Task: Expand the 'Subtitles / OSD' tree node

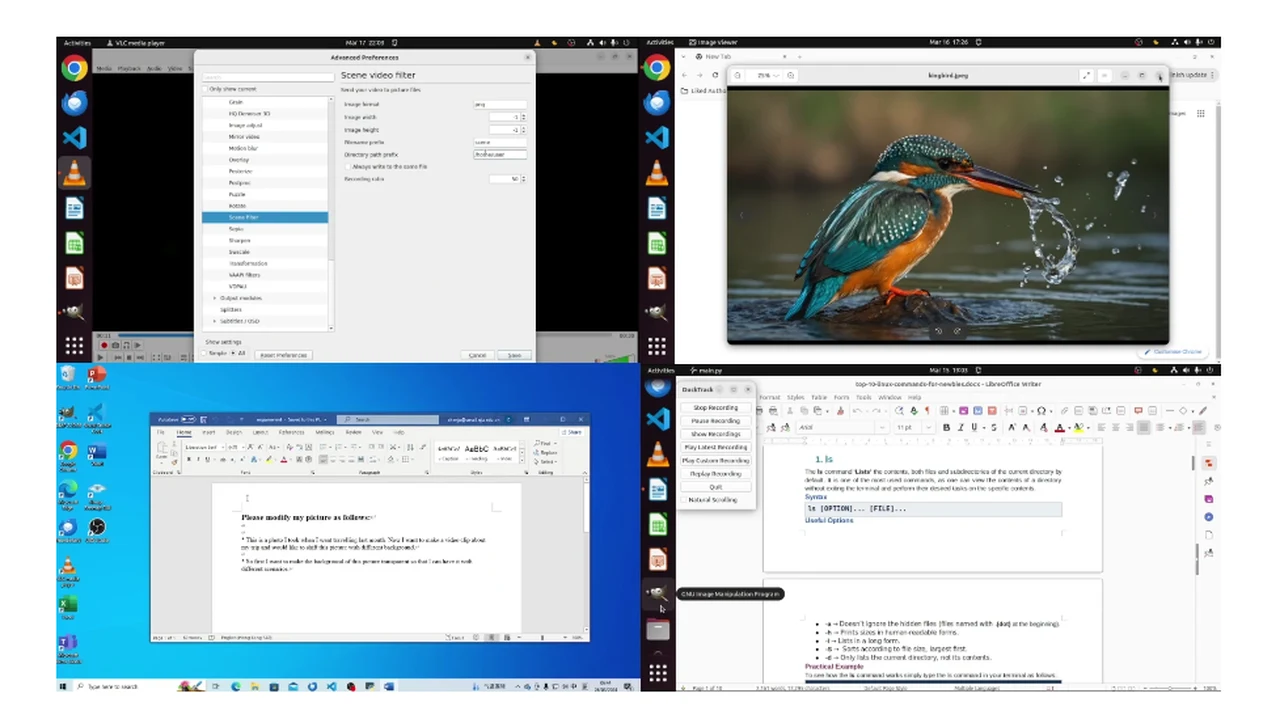Action: 215,321
